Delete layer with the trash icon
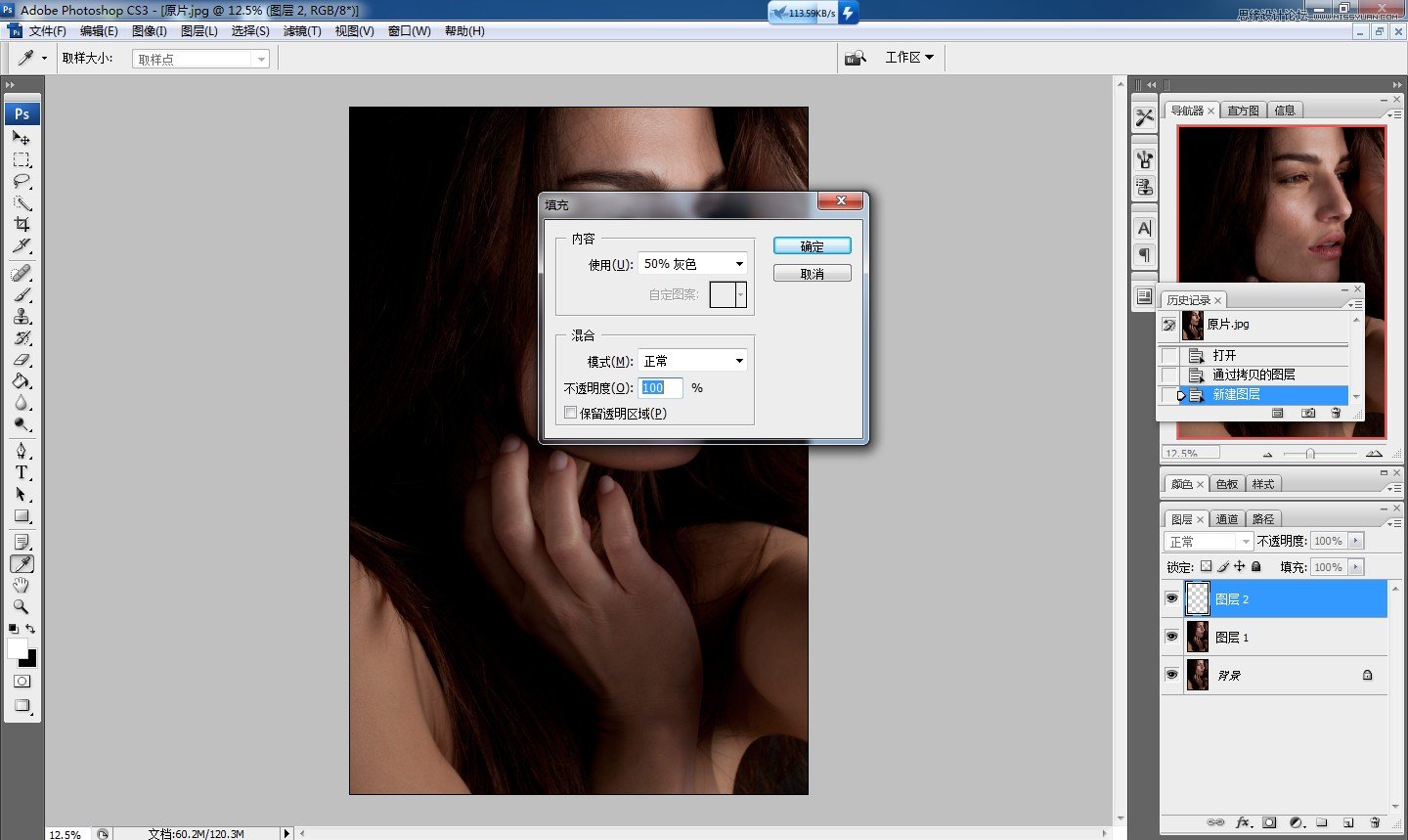This screenshot has height=840, width=1408. click(1375, 822)
